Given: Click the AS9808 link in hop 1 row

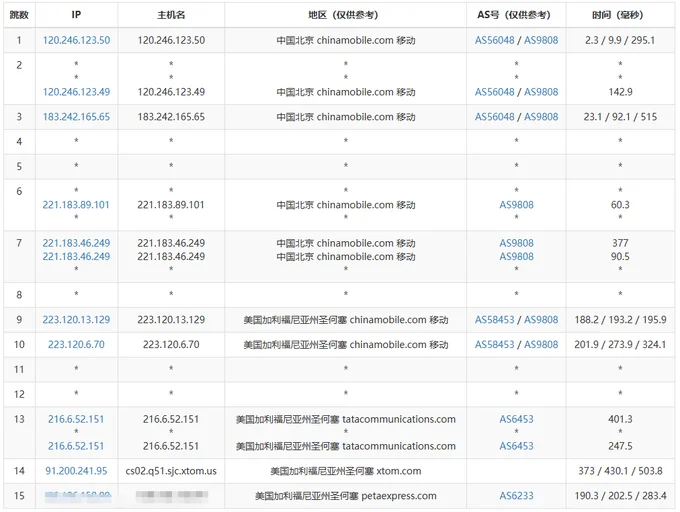Looking at the screenshot, I should tap(541, 40).
